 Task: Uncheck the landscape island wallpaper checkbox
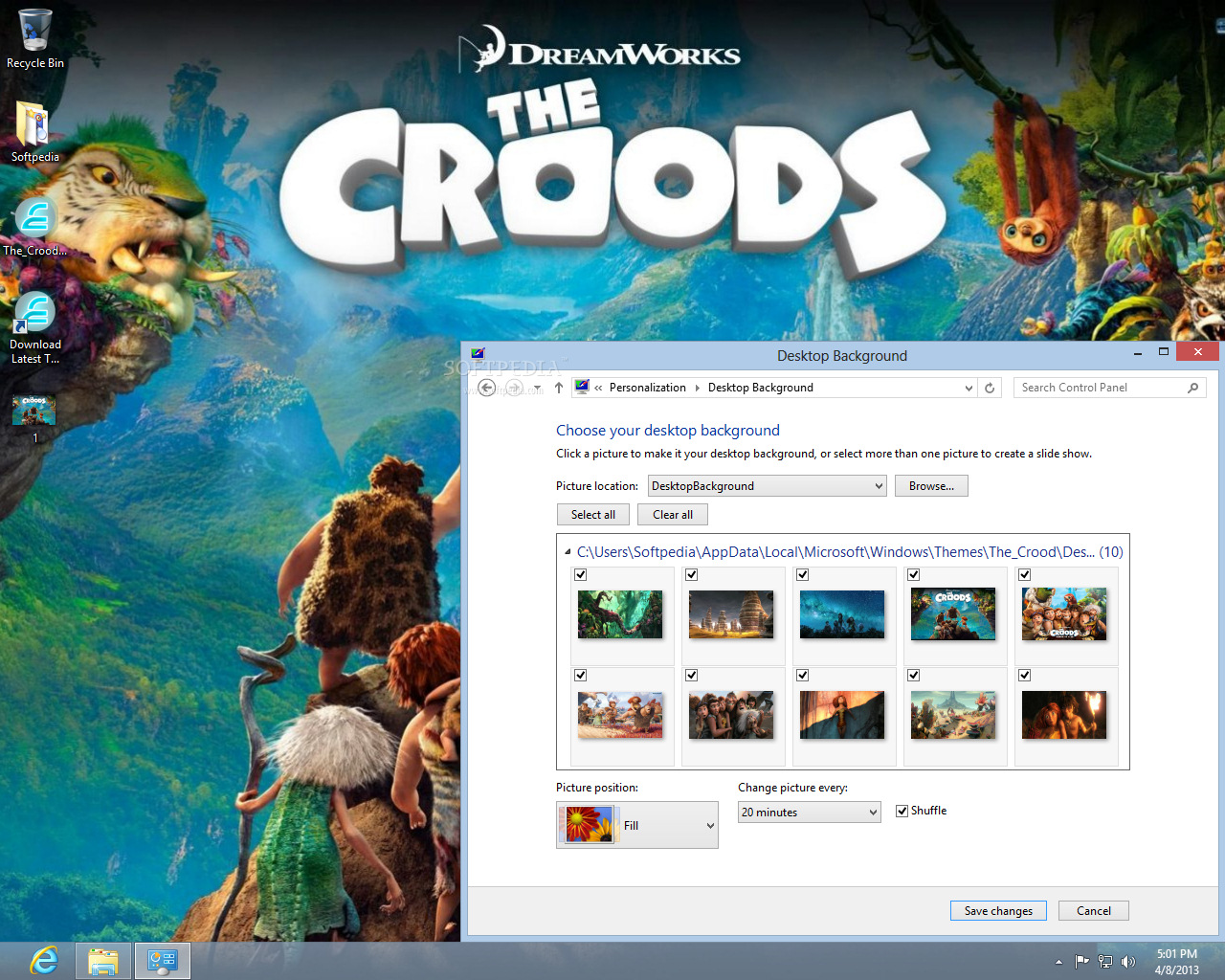(914, 676)
